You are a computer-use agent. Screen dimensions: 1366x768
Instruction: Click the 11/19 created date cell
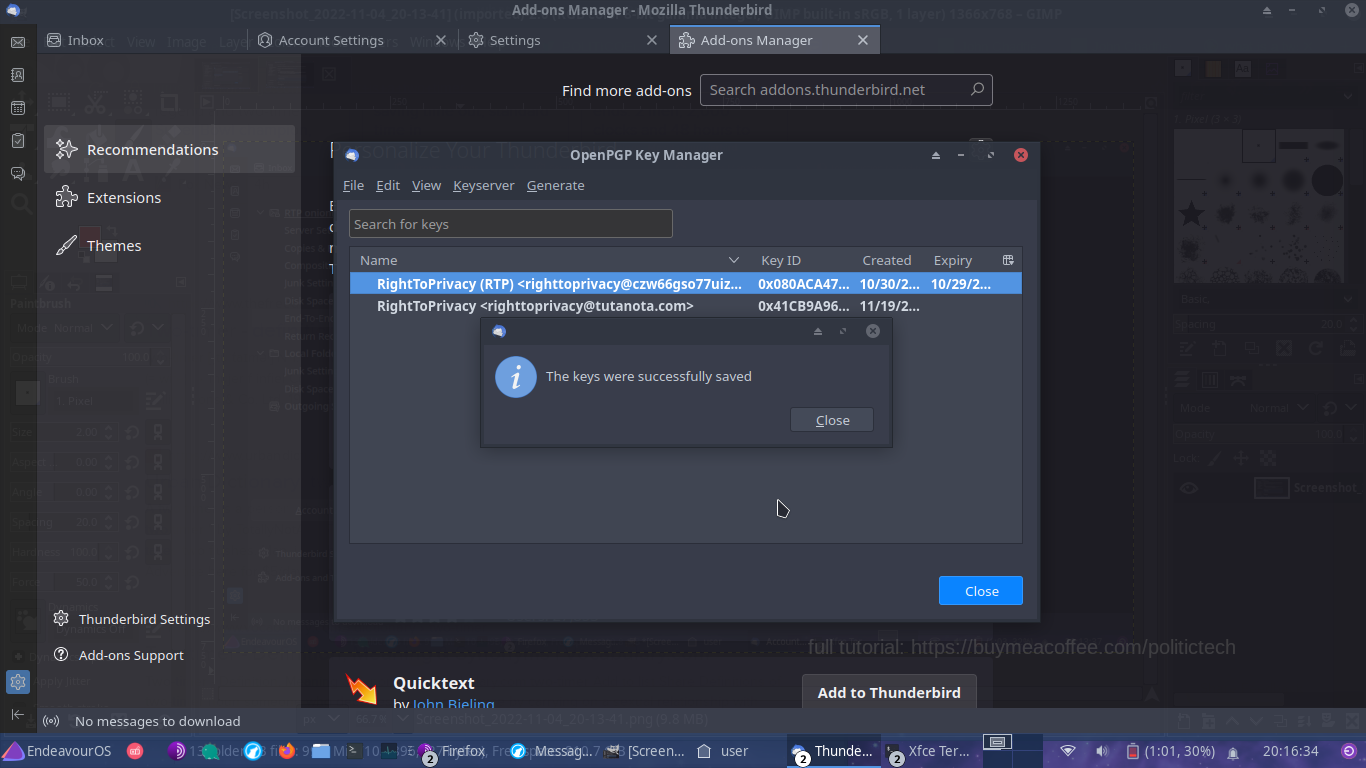tap(890, 306)
